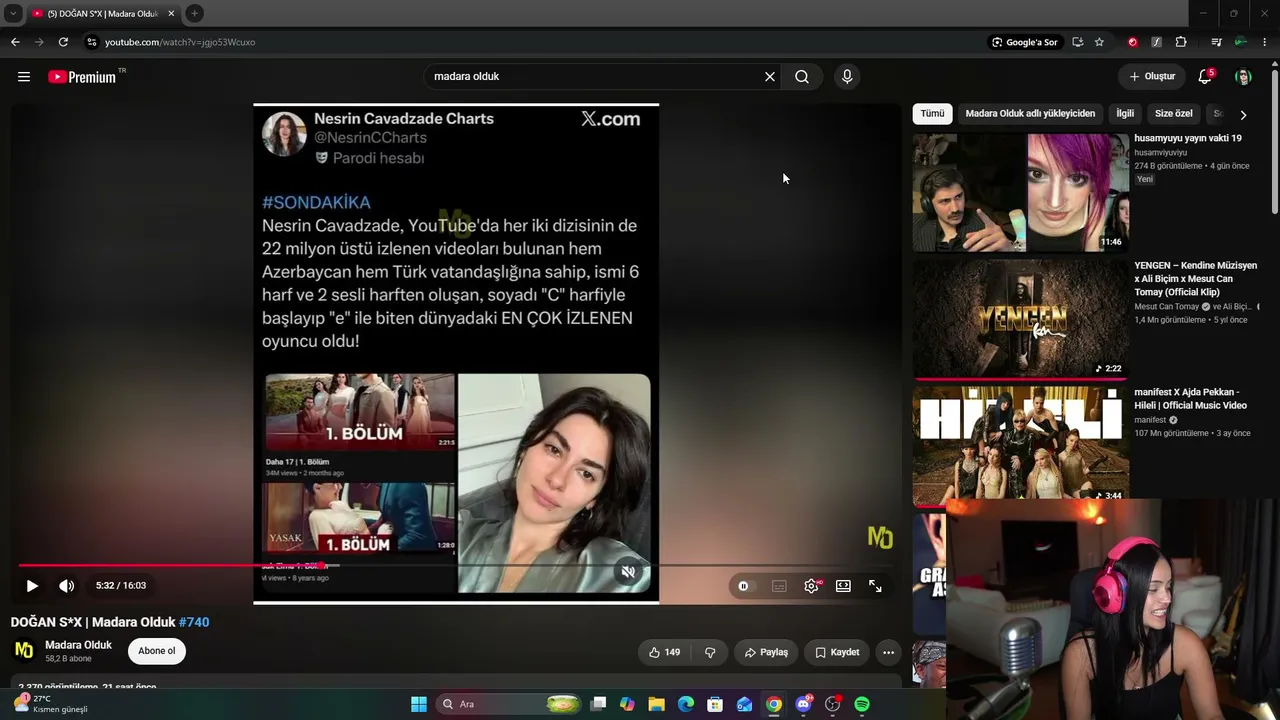Save the video with Kaydet
Screen dimensions: 1280x720
point(837,652)
